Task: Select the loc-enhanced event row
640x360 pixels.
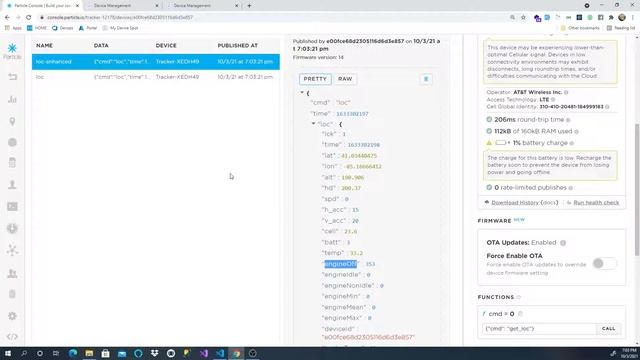Action: tap(156, 62)
